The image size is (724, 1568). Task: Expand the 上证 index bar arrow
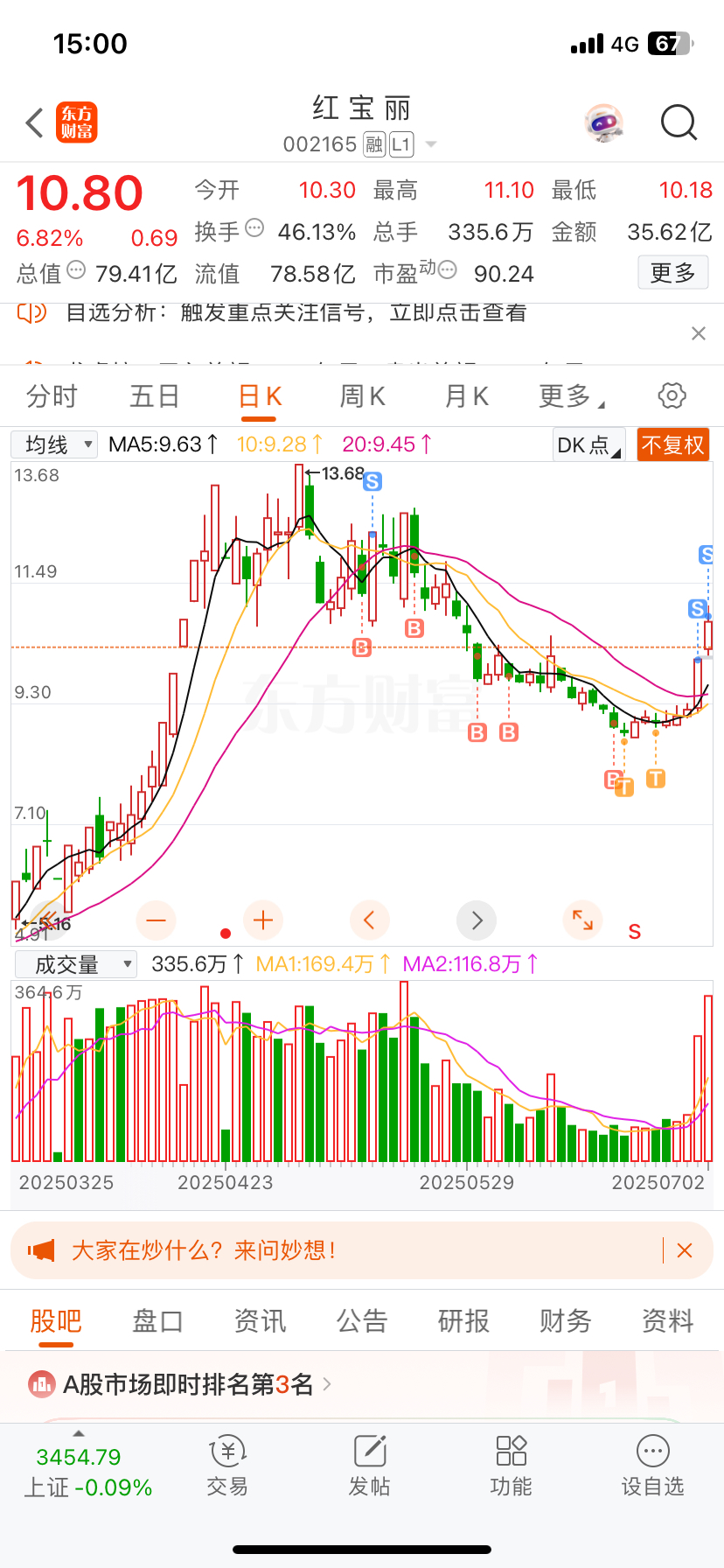tap(79, 1433)
